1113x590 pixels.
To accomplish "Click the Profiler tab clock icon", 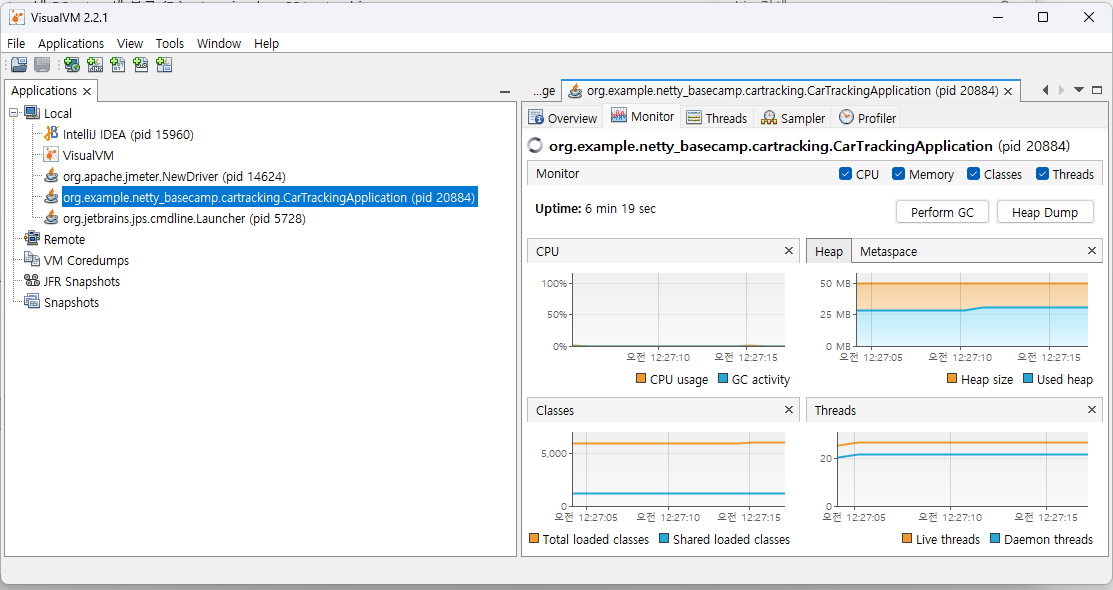I will click(846, 117).
